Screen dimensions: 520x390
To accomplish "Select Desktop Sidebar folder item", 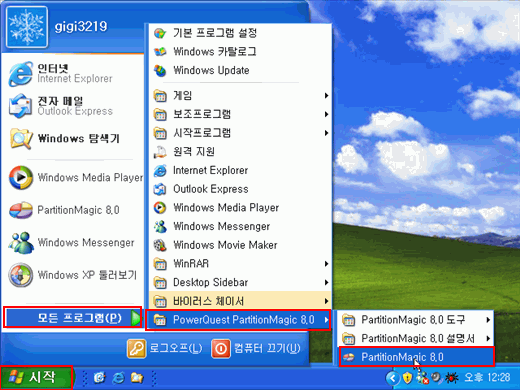I will tap(240, 282).
